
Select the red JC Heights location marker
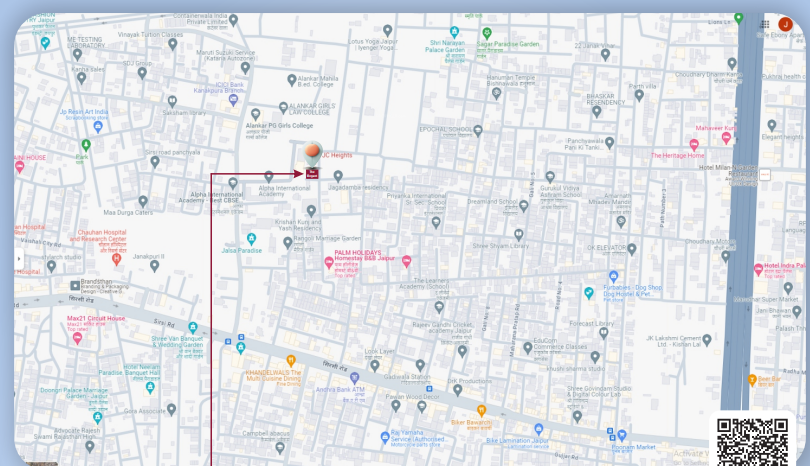pos(313,153)
